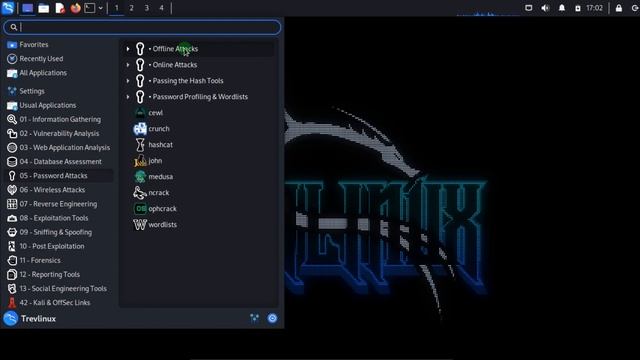Select 05 - Password Attacks
This screenshot has width=640, height=360.
point(59,176)
